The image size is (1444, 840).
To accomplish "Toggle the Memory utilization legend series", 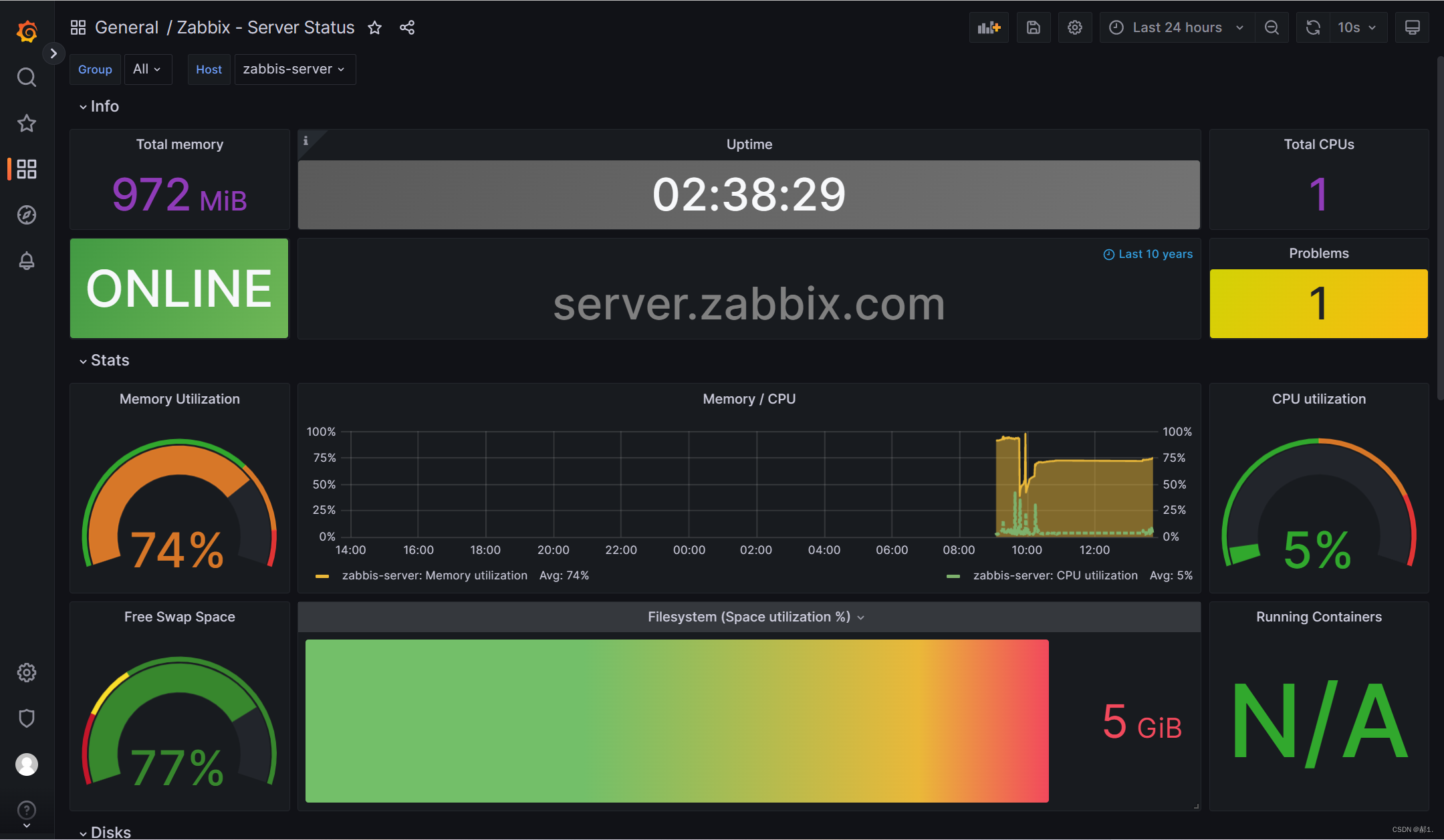I will tap(434, 575).
